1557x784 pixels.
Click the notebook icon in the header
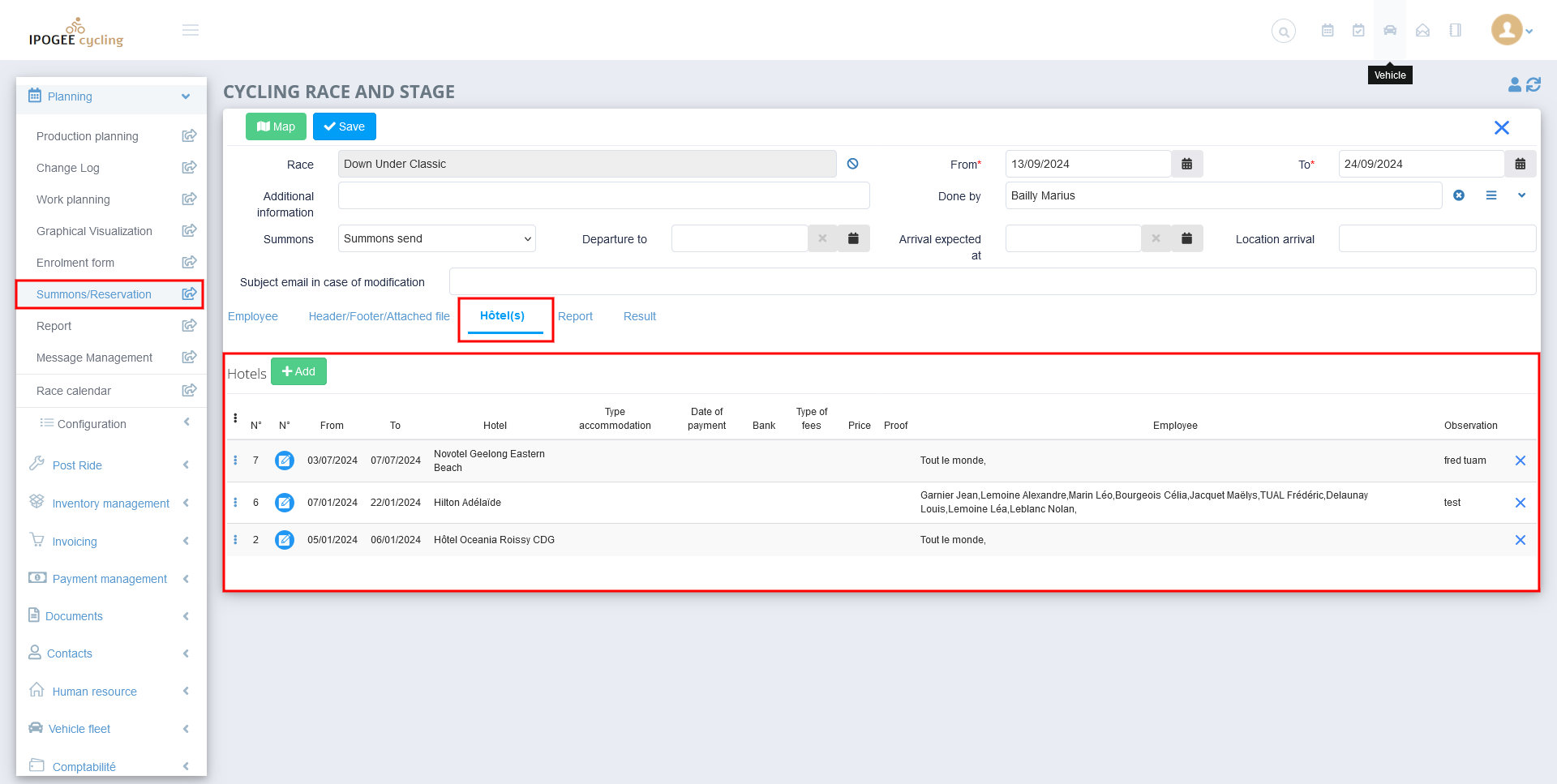[1456, 31]
